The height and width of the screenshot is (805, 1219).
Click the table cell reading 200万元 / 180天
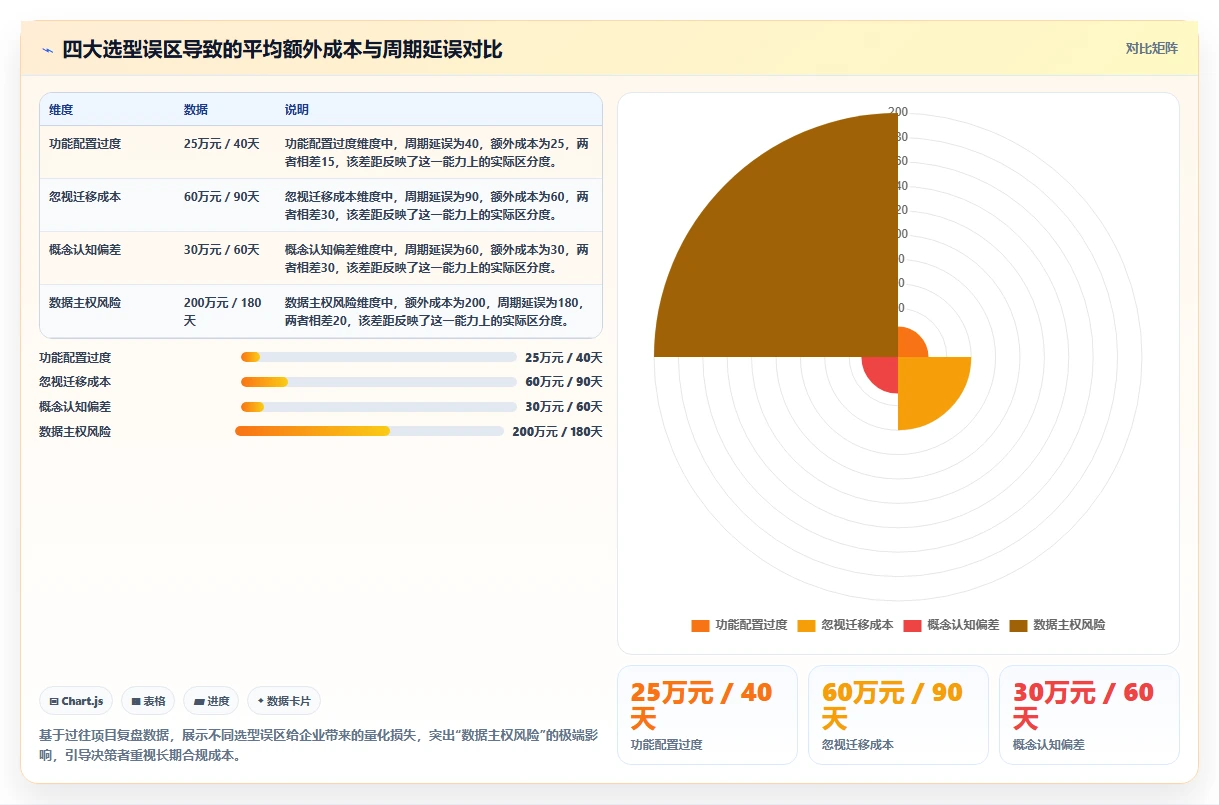point(223,311)
